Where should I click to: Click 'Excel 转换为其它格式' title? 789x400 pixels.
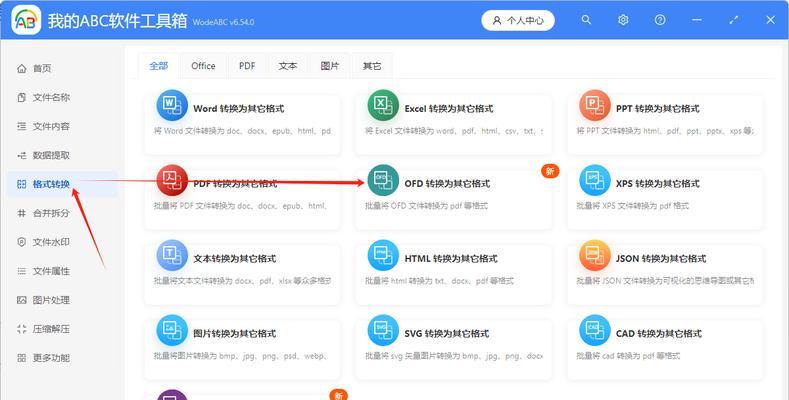point(449,109)
